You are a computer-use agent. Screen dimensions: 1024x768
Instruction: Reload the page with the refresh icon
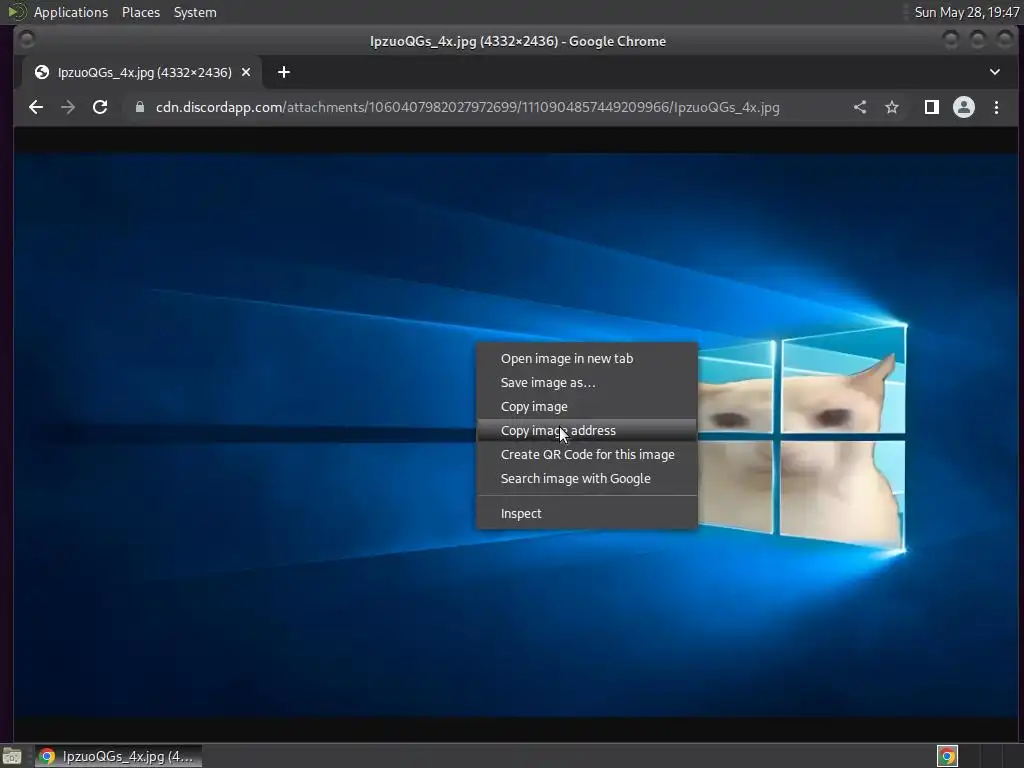[100, 107]
